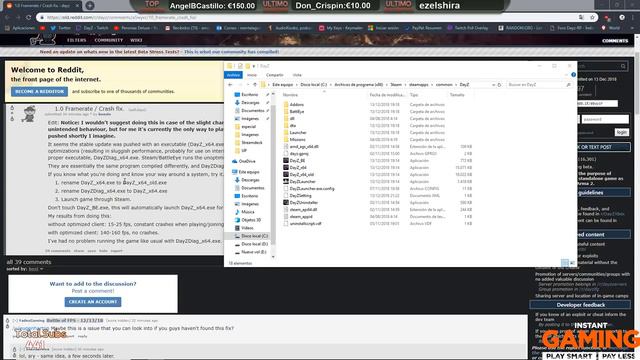Reload the Chrome page
This screenshot has height=360, width=640.
(29, 18)
